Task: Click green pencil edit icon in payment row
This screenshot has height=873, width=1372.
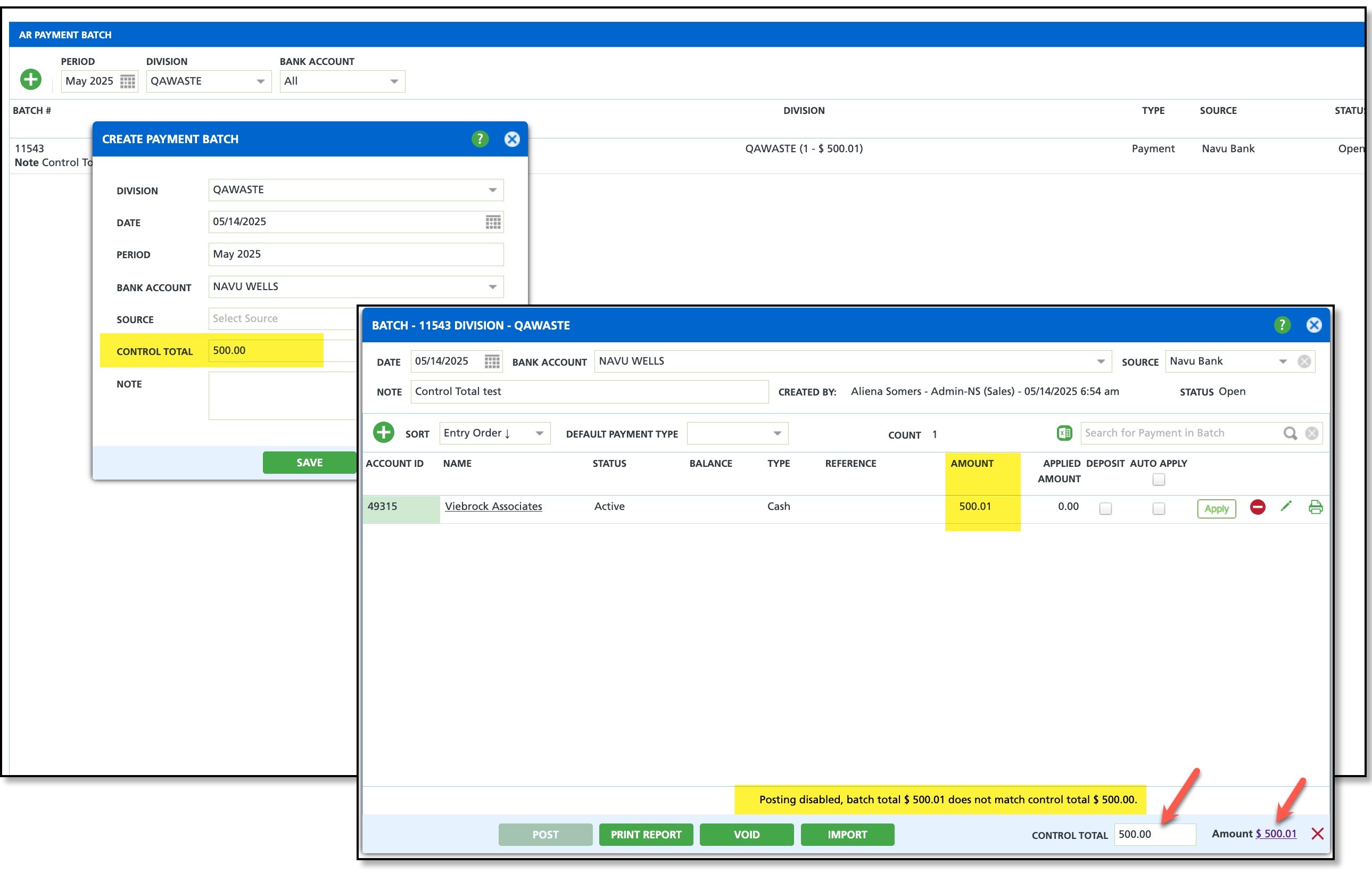Action: click(x=1286, y=506)
